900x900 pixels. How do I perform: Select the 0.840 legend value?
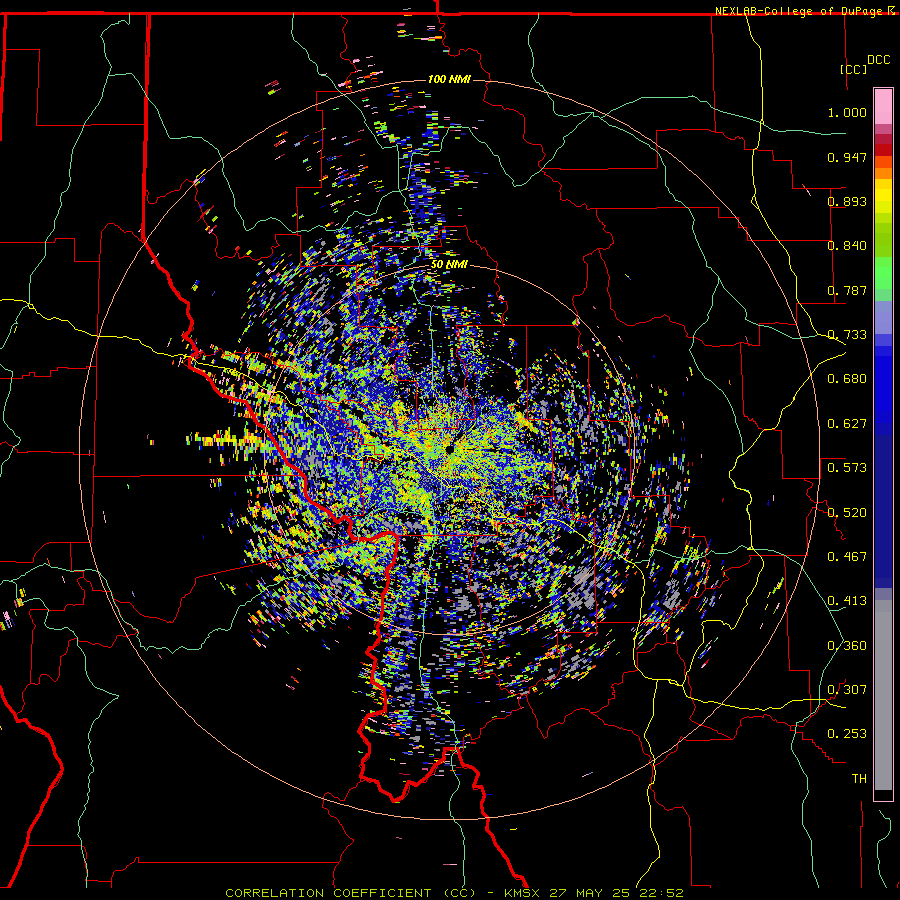(x=847, y=246)
